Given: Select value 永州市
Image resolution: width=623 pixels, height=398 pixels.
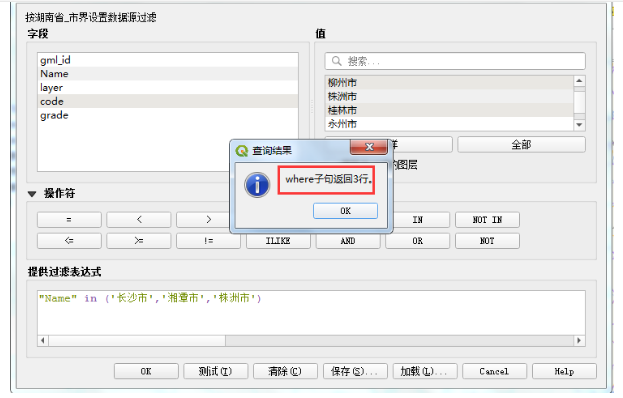Looking at the screenshot, I should (449, 124).
